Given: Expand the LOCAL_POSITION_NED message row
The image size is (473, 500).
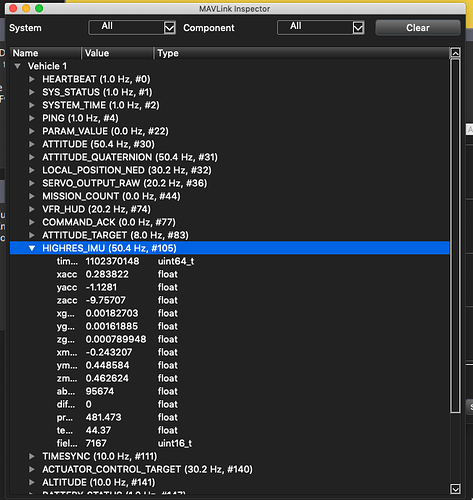Looking at the screenshot, I should (32, 170).
